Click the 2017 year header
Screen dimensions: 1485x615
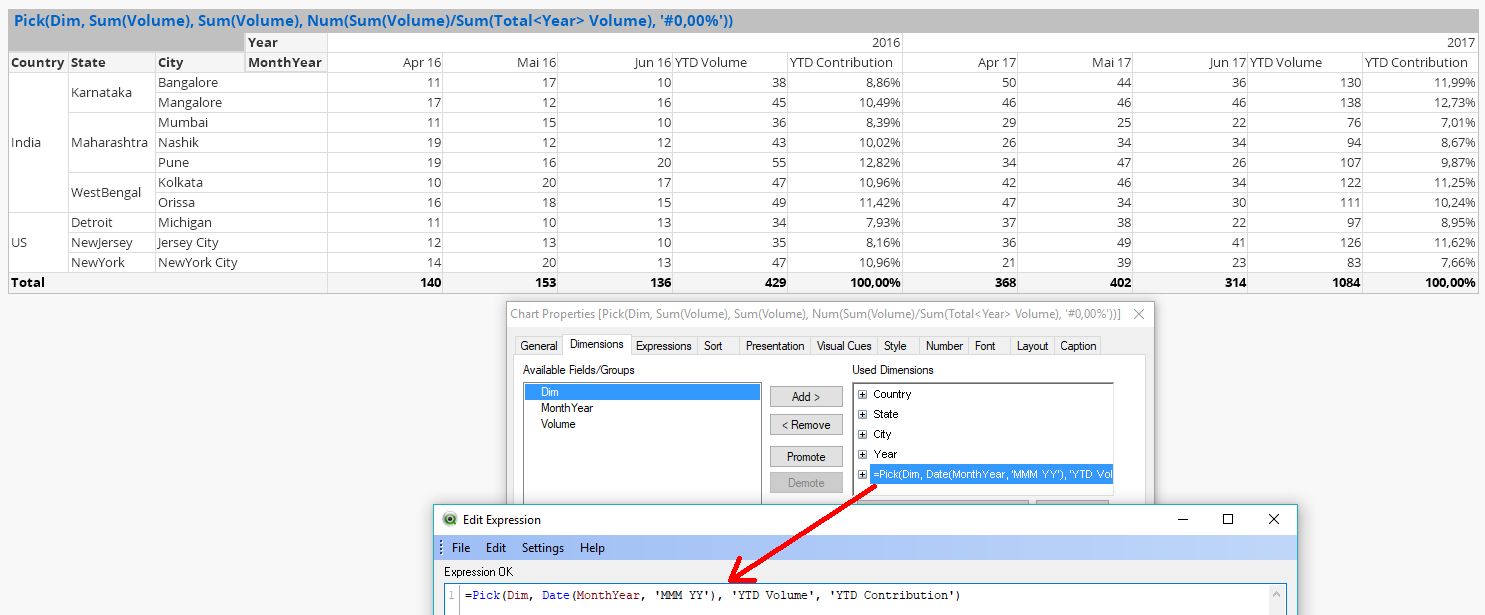tap(1190, 42)
